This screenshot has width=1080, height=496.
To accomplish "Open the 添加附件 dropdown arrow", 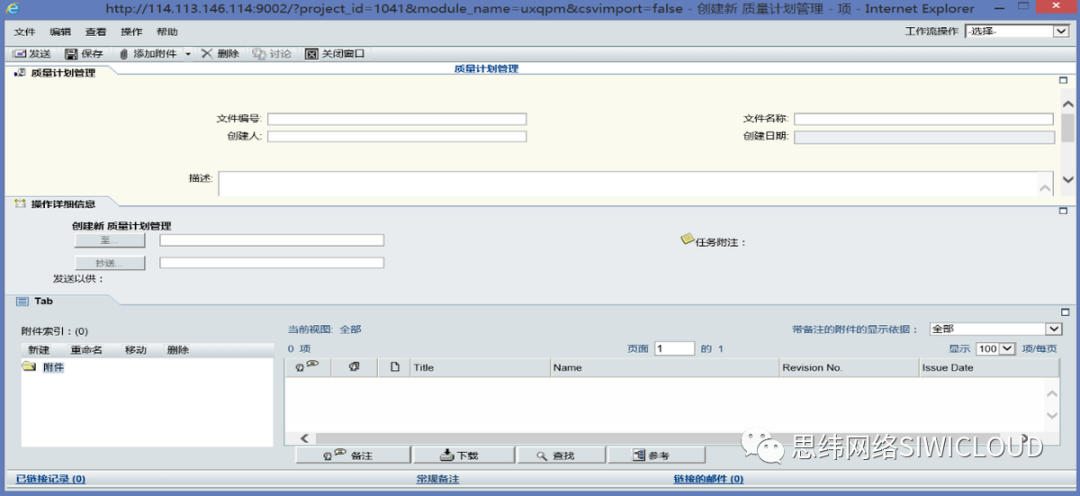I will 188,54.
